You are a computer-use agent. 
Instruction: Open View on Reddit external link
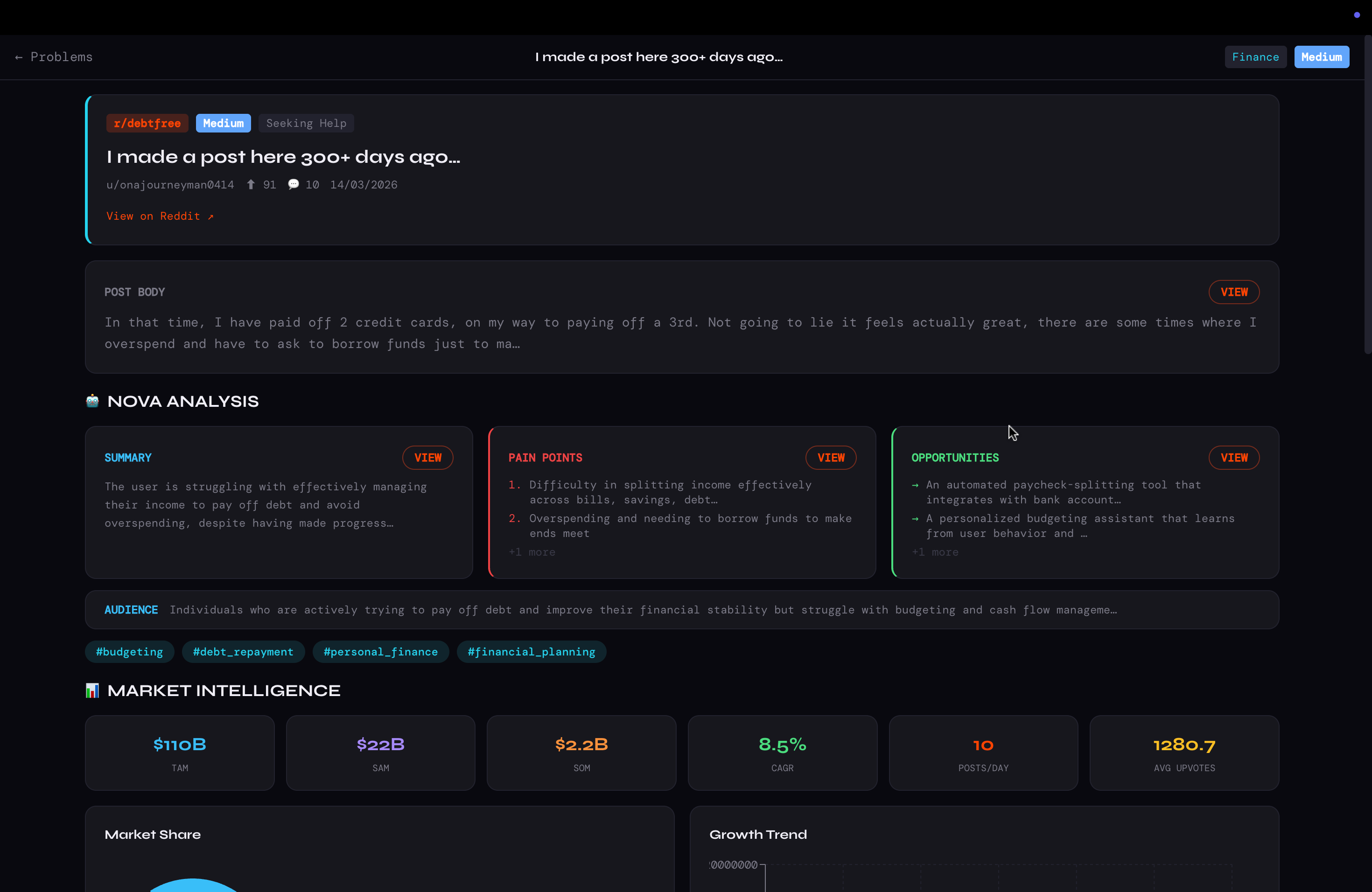(x=160, y=216)
